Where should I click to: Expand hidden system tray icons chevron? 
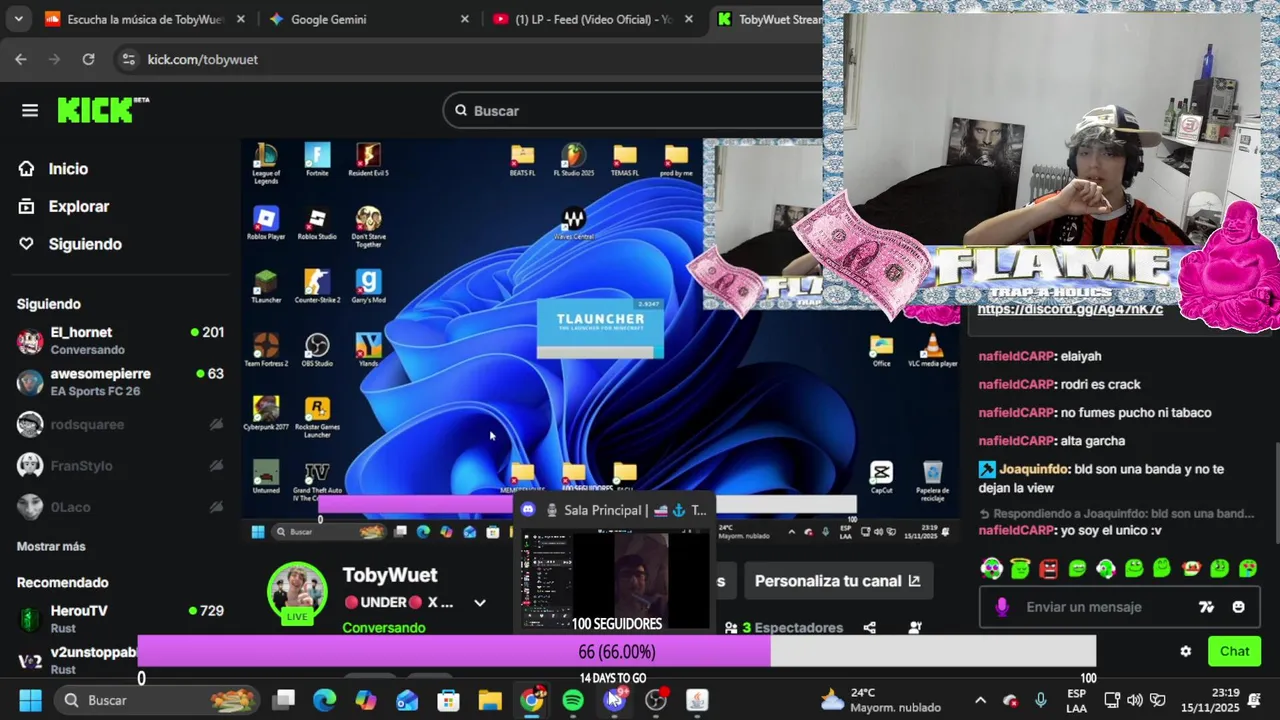coord(980,700)
